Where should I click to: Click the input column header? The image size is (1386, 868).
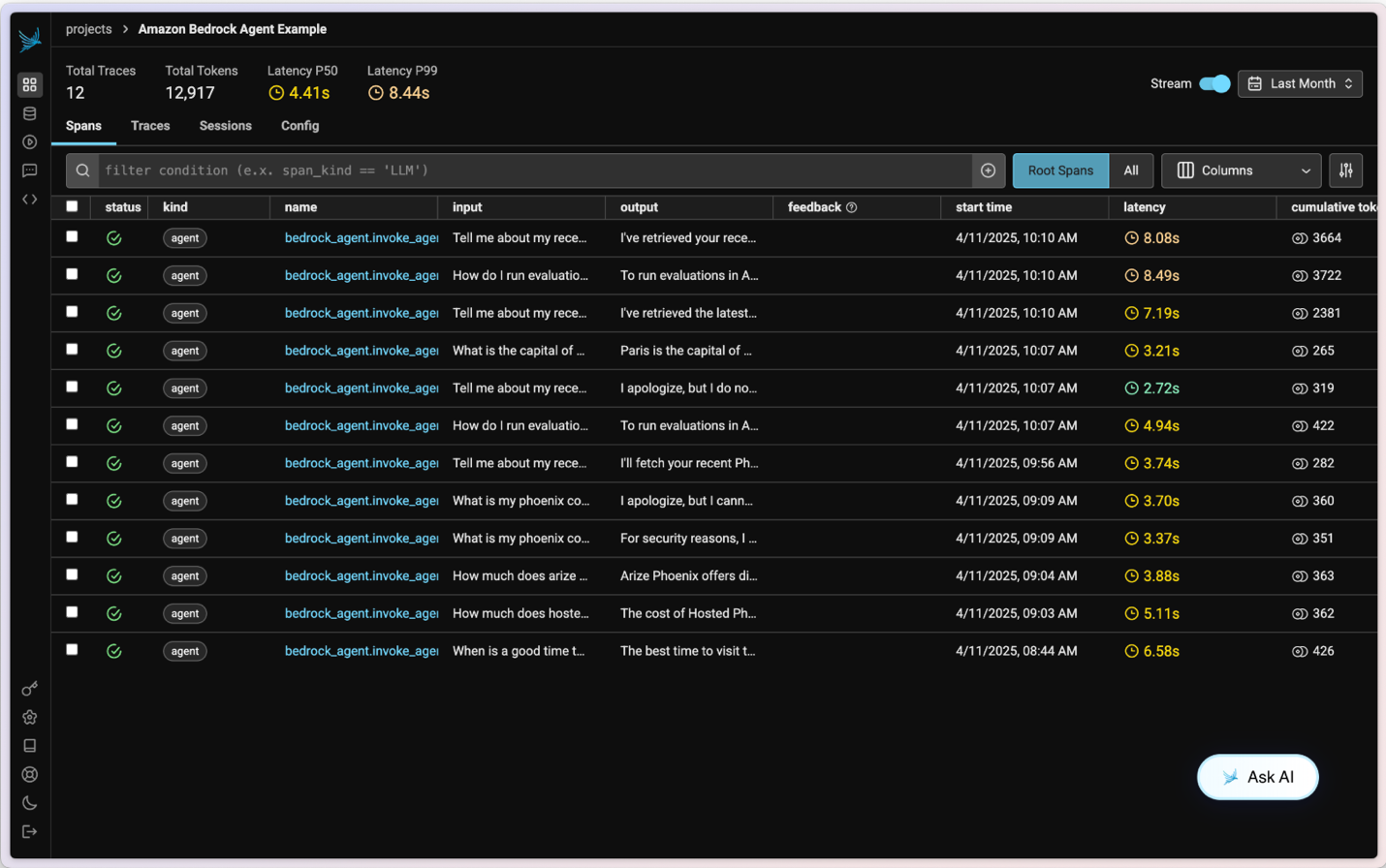467,207
